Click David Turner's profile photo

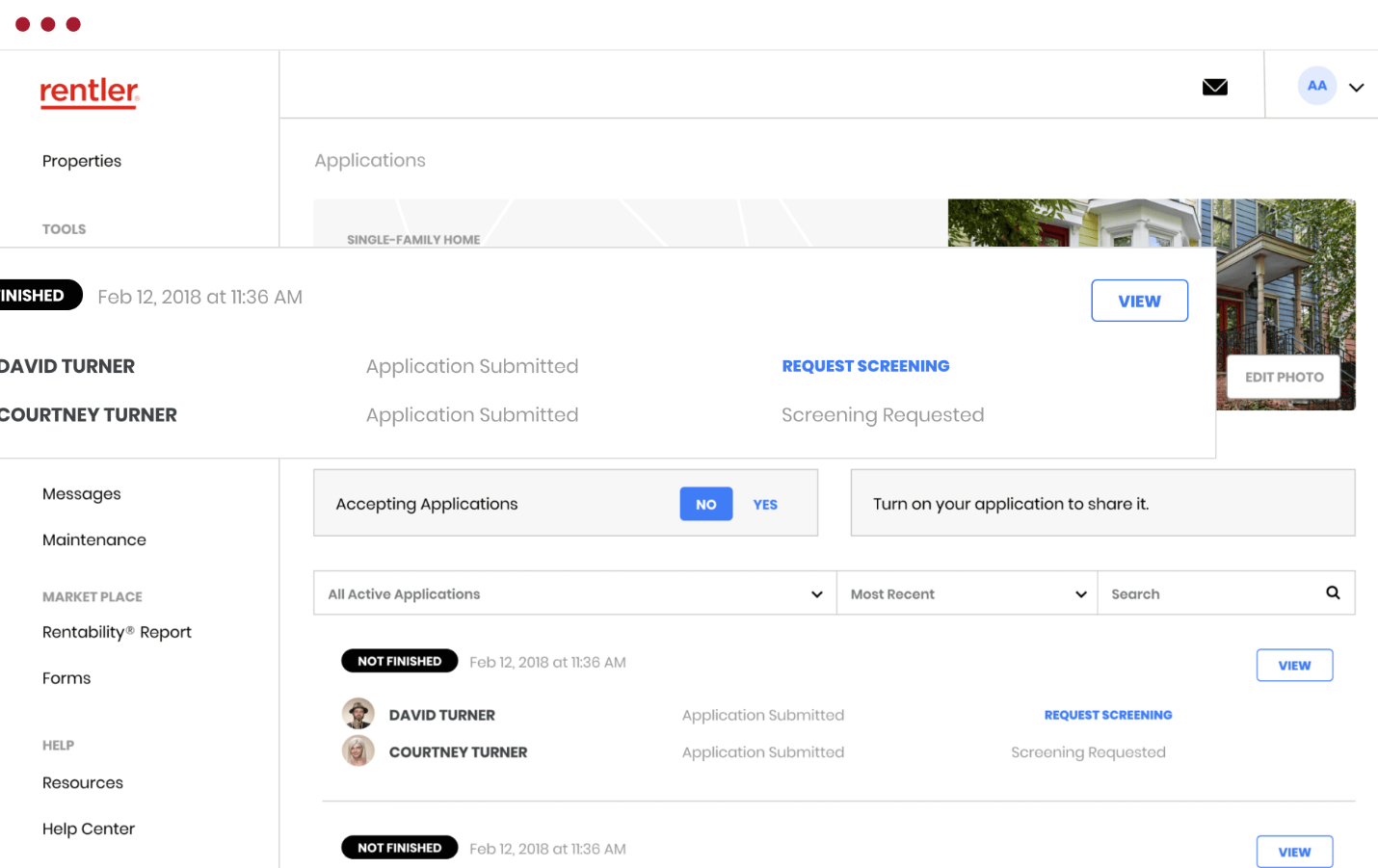(358, 714)
